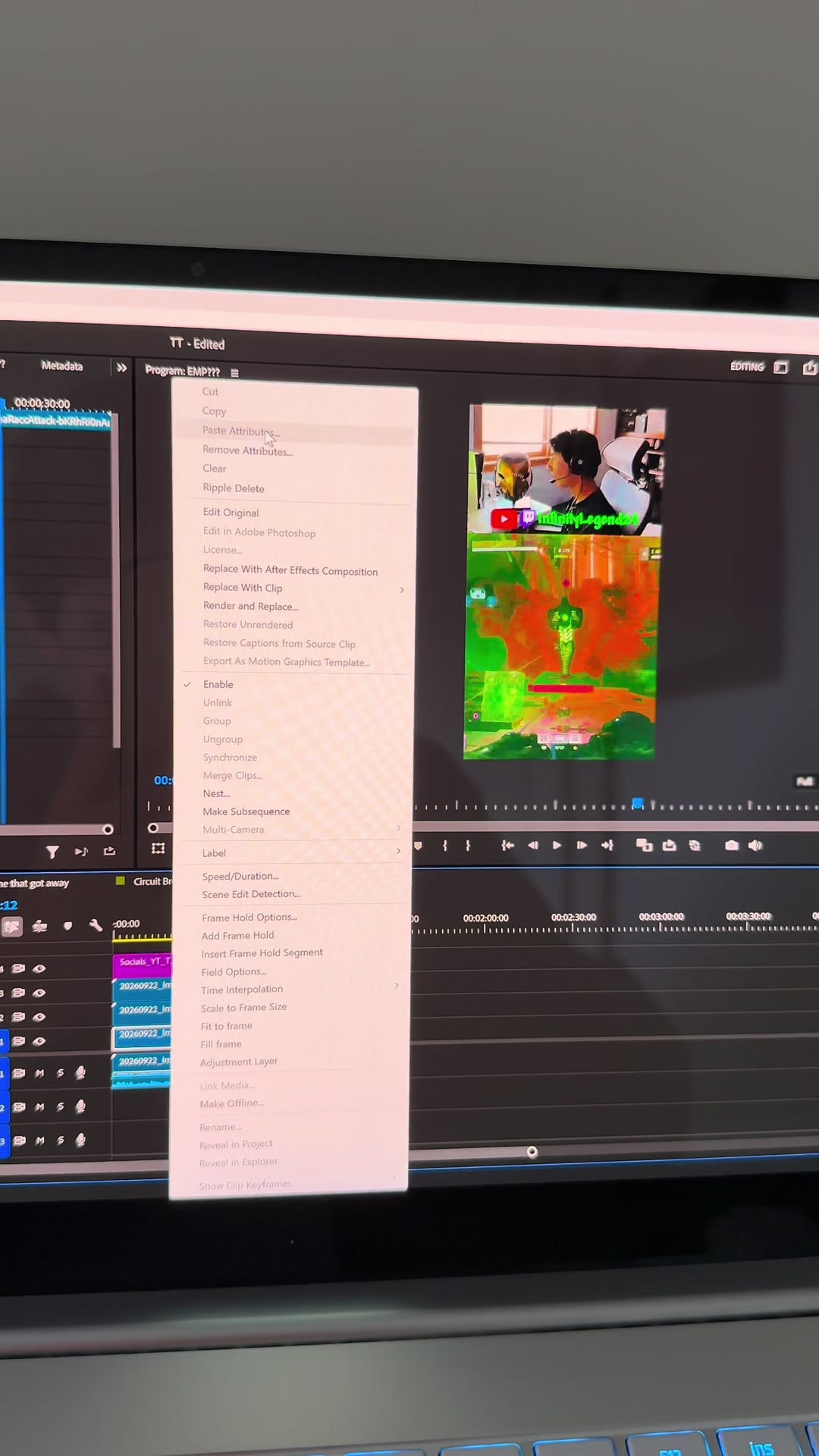Click the Add Marker icon in Program monitor

tap(418, 845)
